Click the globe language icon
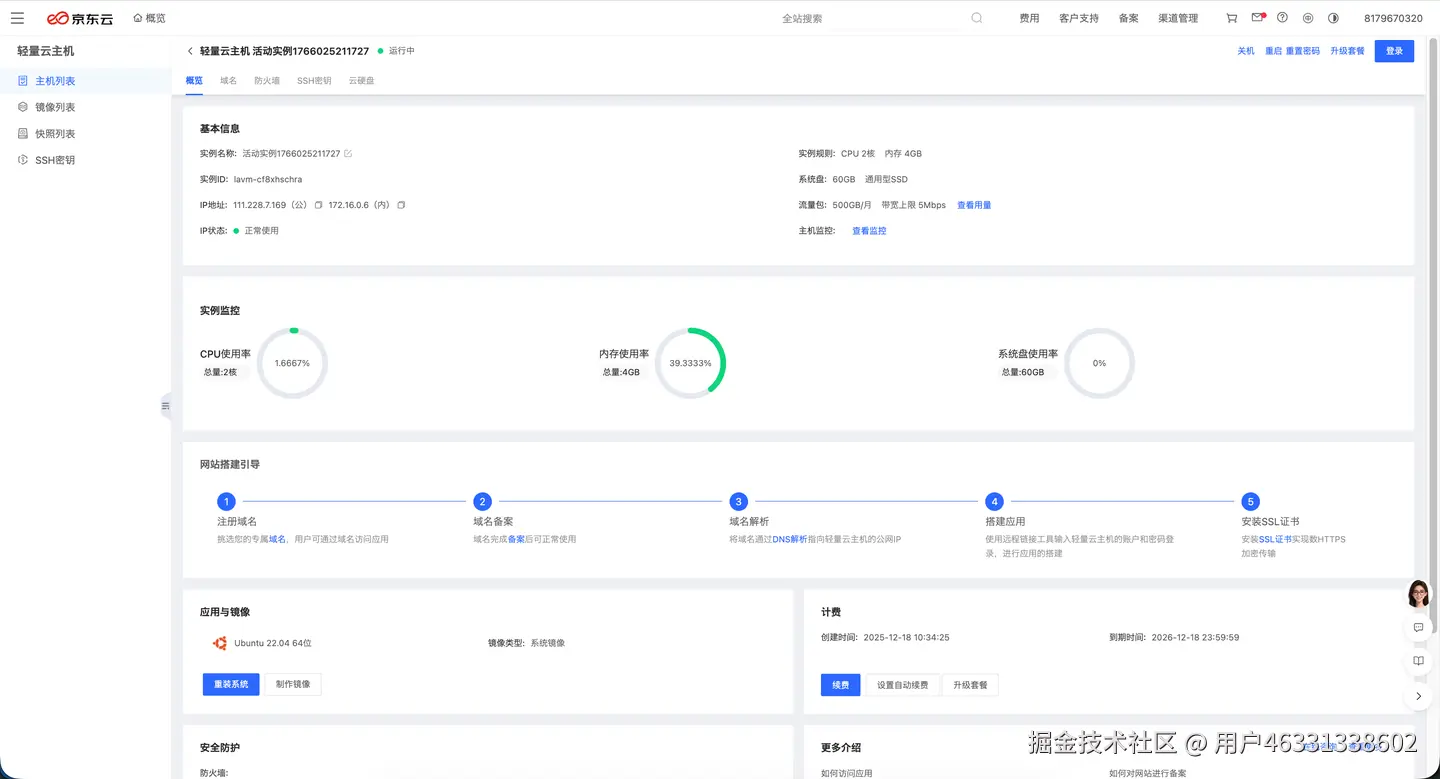Viewport: 1440px width, 779px height. click(1308, 18)
